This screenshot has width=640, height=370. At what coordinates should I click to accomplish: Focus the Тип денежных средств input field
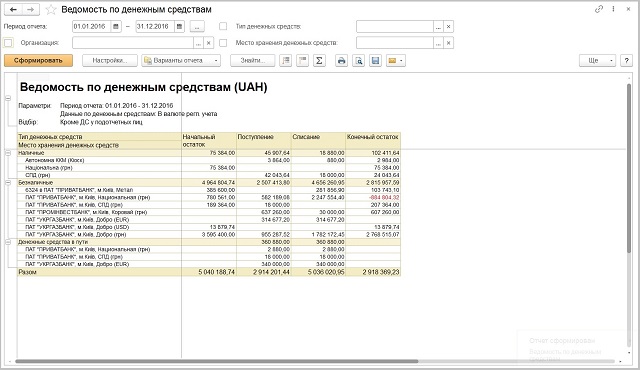[395, 27]
